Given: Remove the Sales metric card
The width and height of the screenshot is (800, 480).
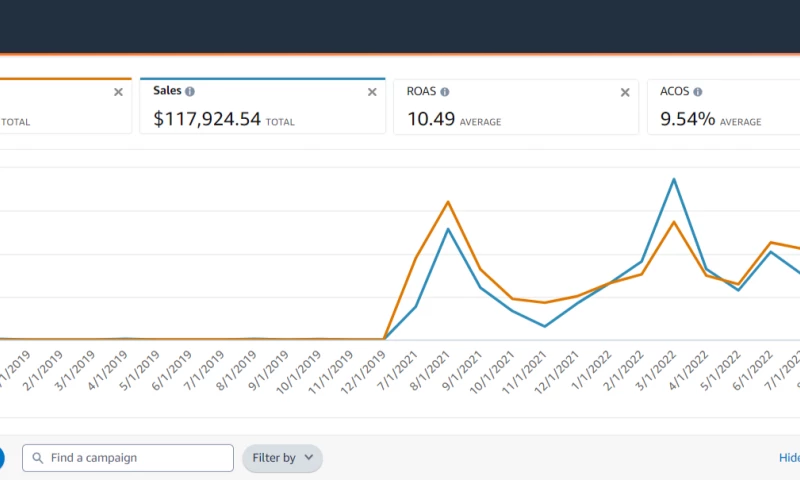Looking at the screenshot, I should click(372, 92).
